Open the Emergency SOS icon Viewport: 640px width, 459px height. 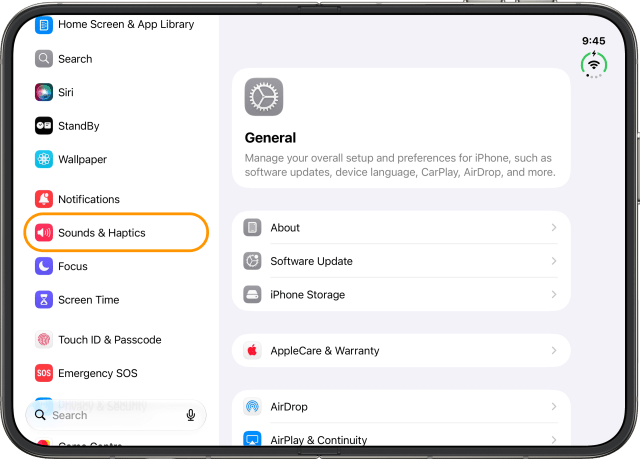44,373
